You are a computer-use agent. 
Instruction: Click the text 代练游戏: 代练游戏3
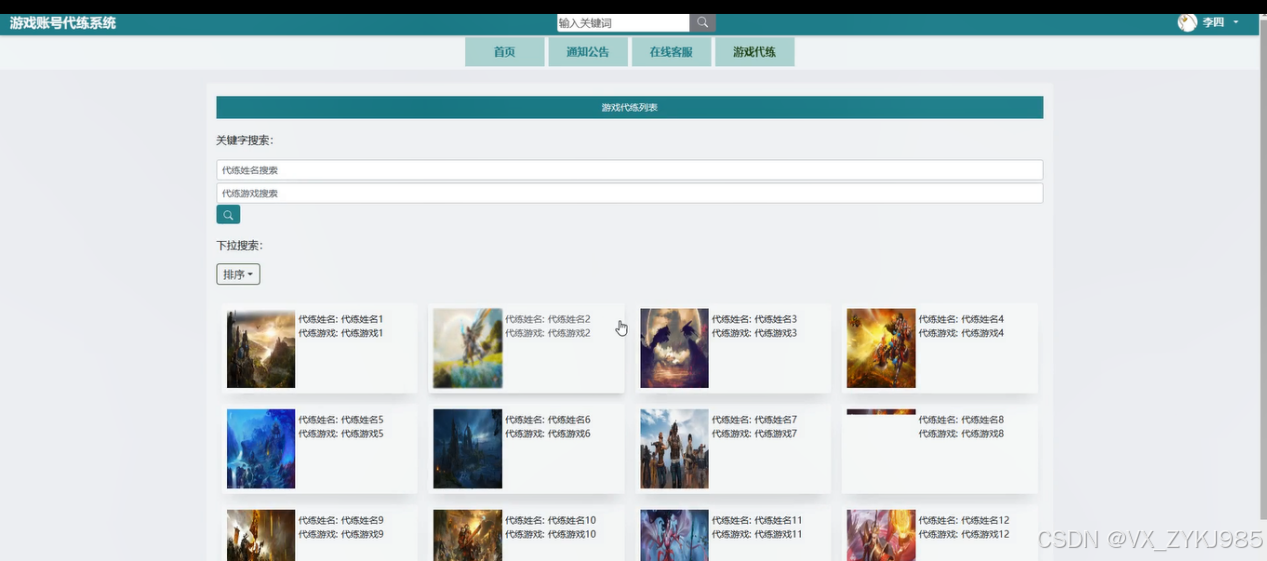[x=755, y=333]
